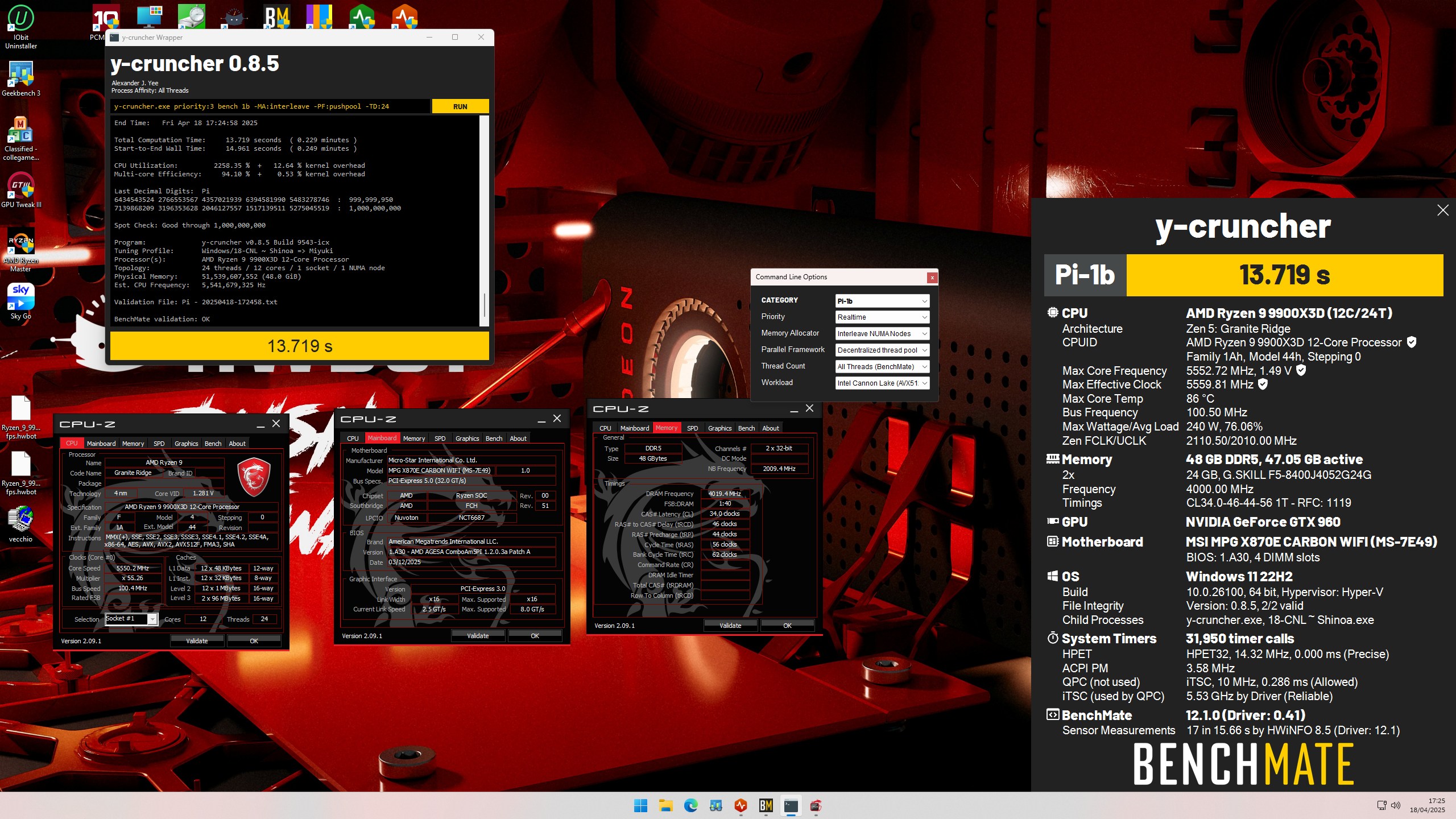Open the cat gauge desktop shortcut
This screenshot has height=819, width=1456.
234,16
